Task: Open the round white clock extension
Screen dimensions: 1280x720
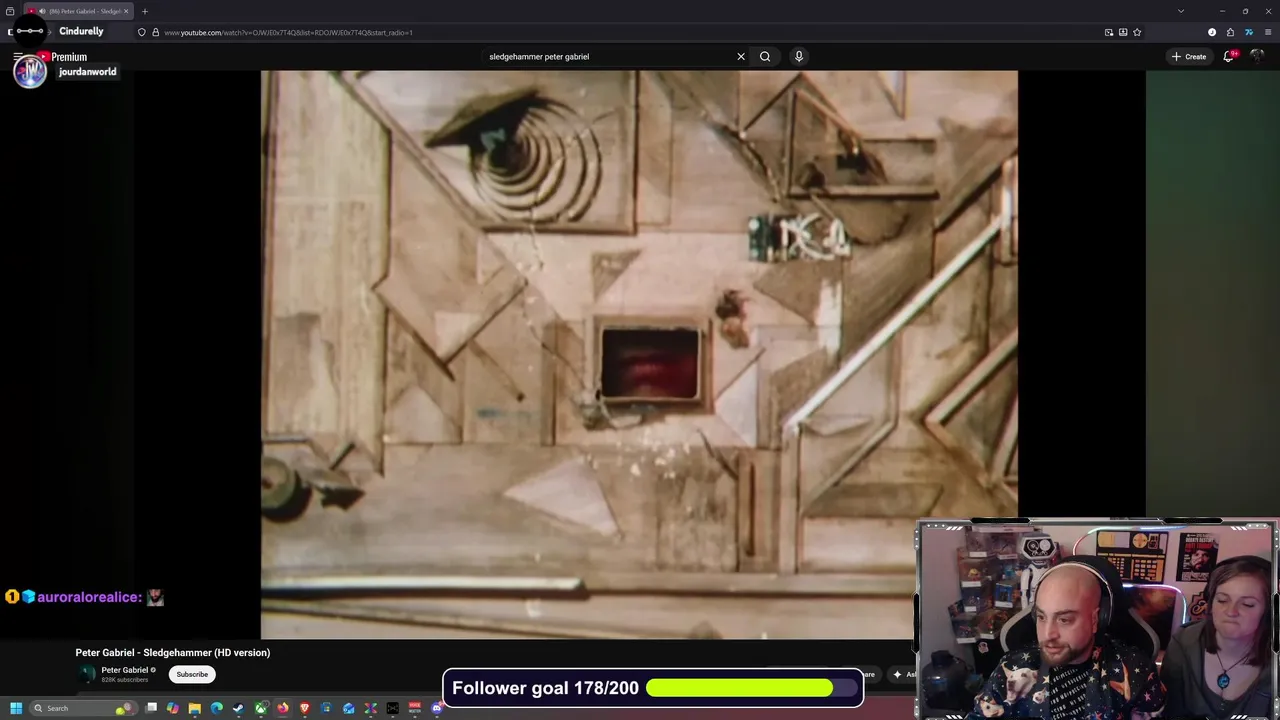Action: (1212, 32)
